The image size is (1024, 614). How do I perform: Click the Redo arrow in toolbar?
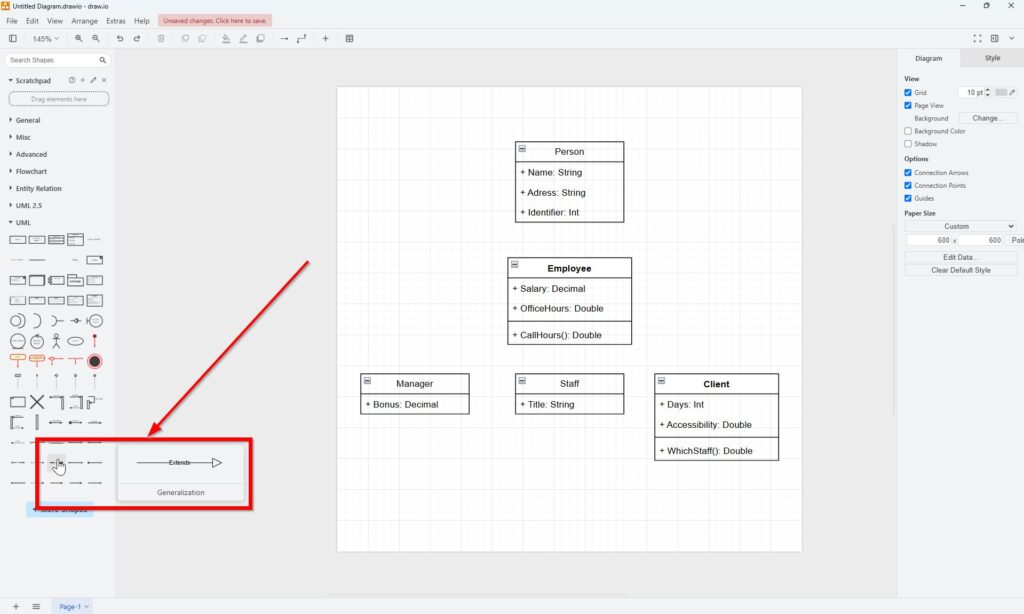click(x=137, y=38)
